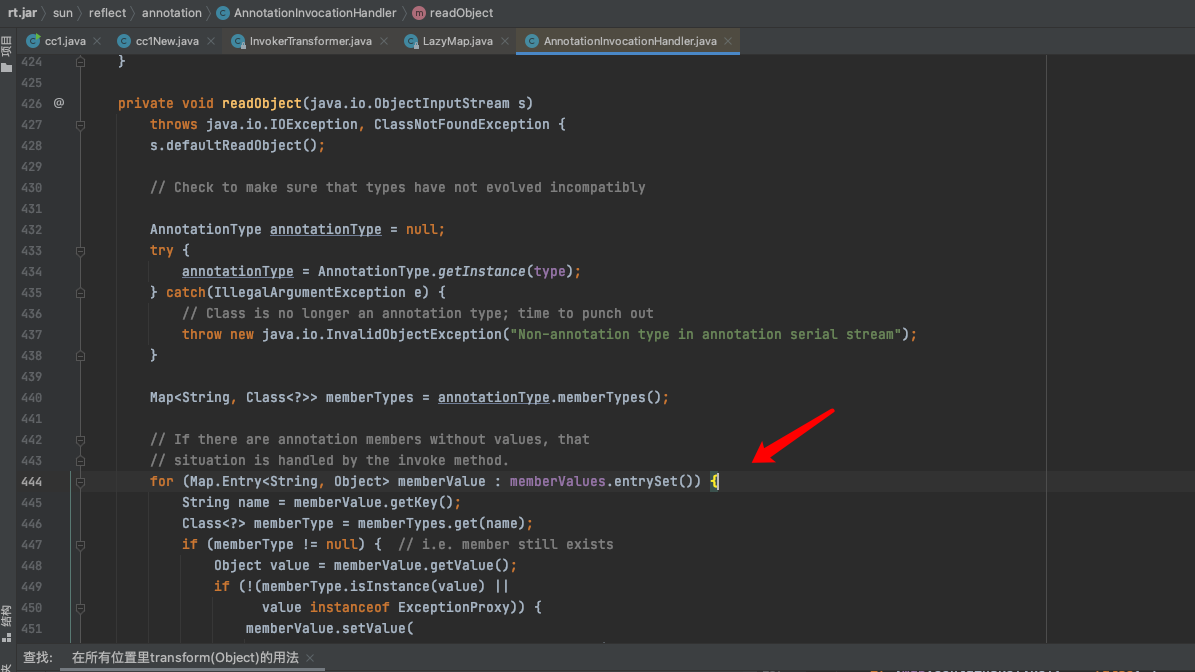This screenshot has width=1195, height=672.
Task: Click the class icon on cc1New.java tab
Action: tap(123, 41)
